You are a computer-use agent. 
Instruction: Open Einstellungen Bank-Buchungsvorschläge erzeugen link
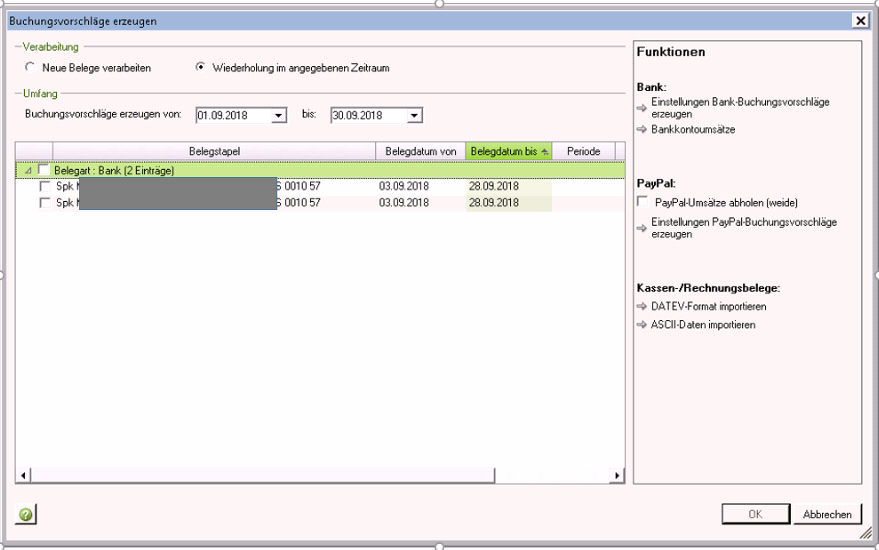(740, 108)
